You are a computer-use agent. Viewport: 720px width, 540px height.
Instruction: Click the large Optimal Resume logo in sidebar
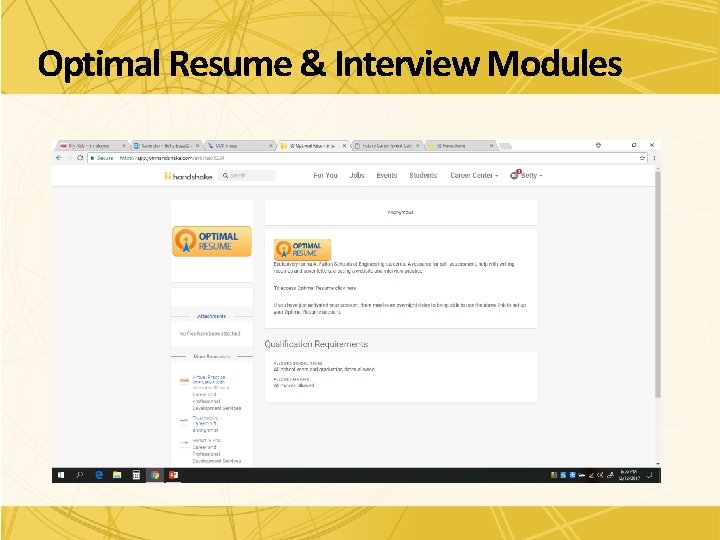point(212,241)
